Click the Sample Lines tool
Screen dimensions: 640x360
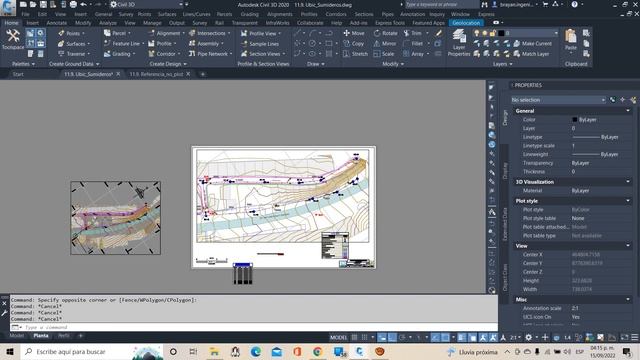point(260,44)
